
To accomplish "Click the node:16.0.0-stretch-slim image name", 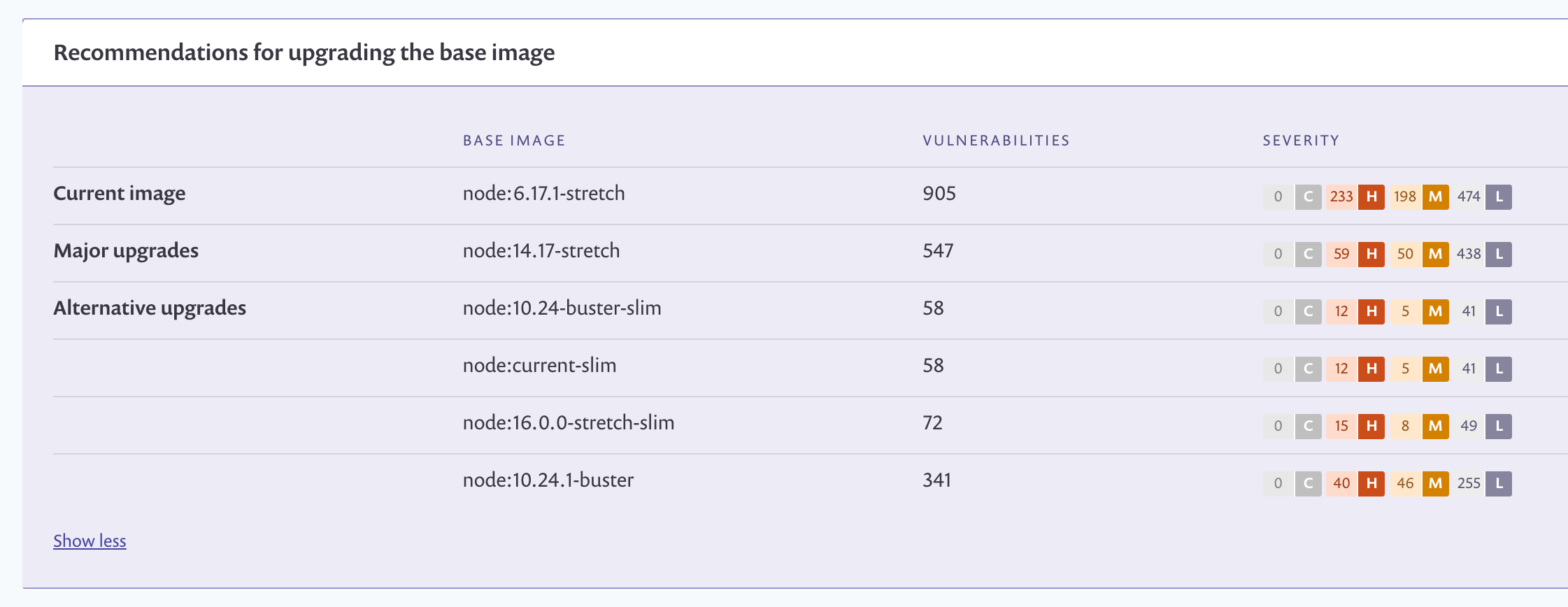I will pos(569,422).
